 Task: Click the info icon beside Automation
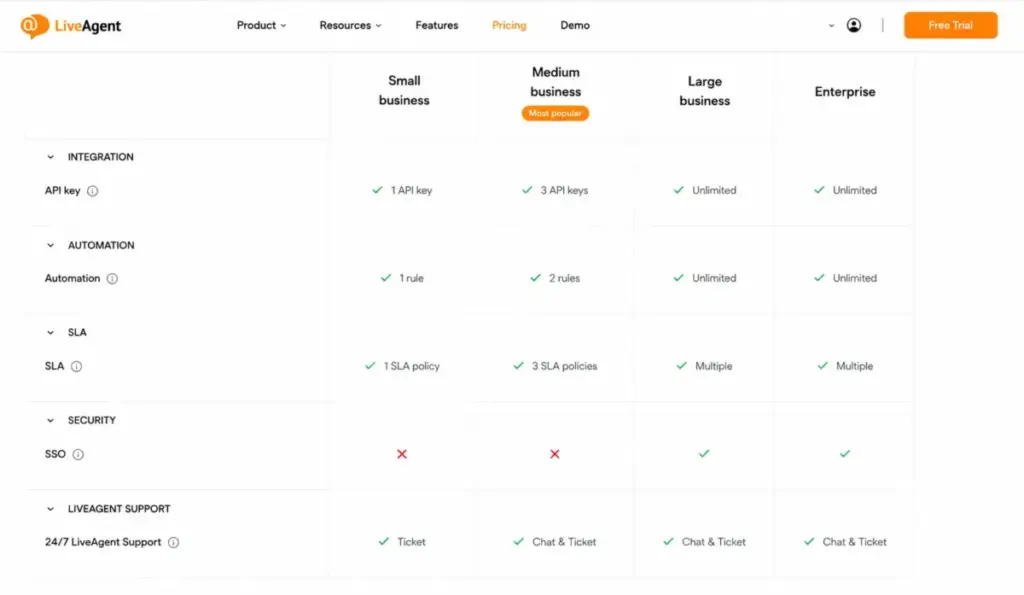(x=112, y=279)
